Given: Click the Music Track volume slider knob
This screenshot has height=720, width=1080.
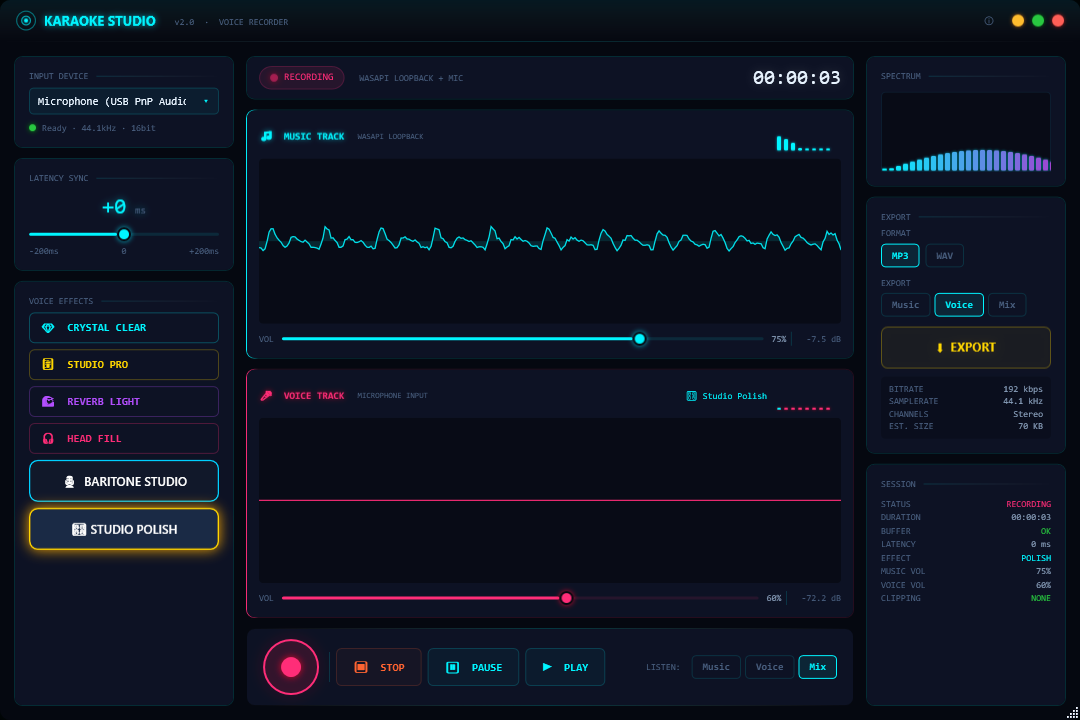Looking at the screenshot, I should tap(640, 339).
